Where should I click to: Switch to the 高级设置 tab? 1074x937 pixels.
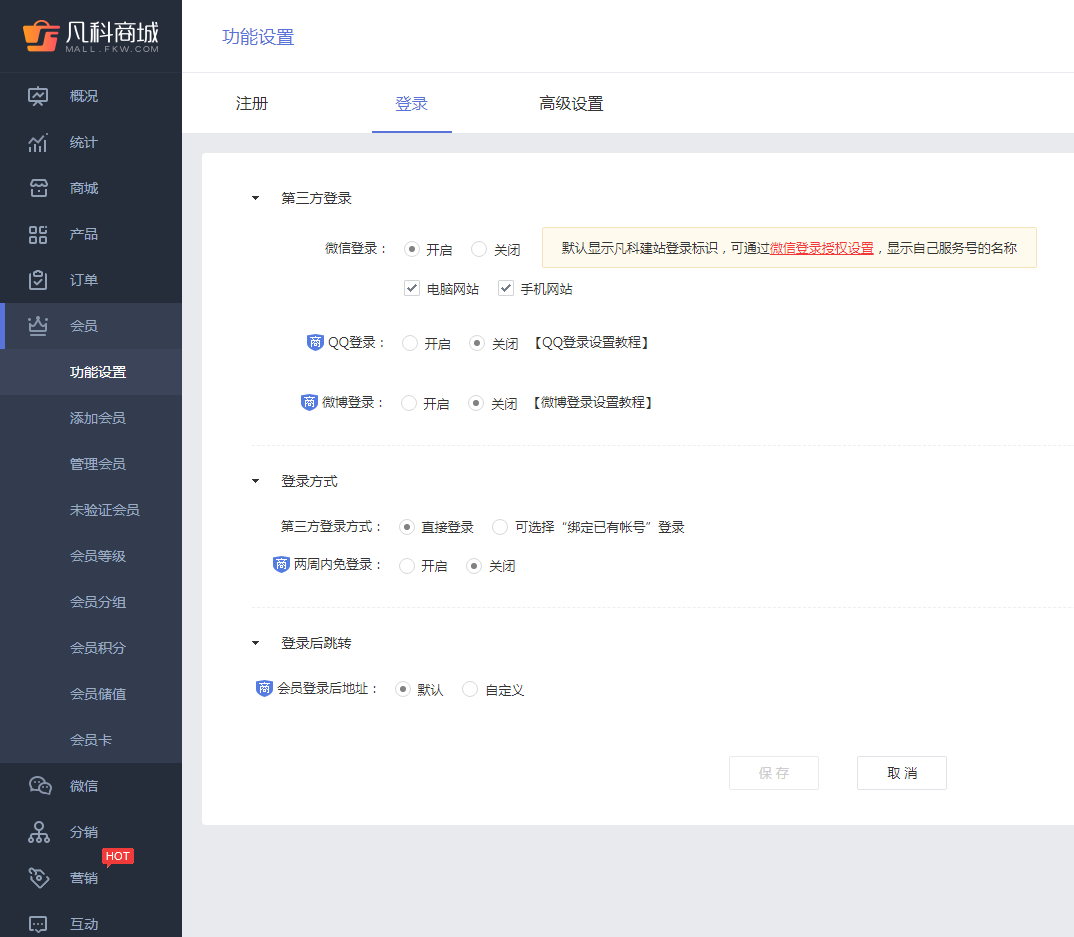(571, 104)
